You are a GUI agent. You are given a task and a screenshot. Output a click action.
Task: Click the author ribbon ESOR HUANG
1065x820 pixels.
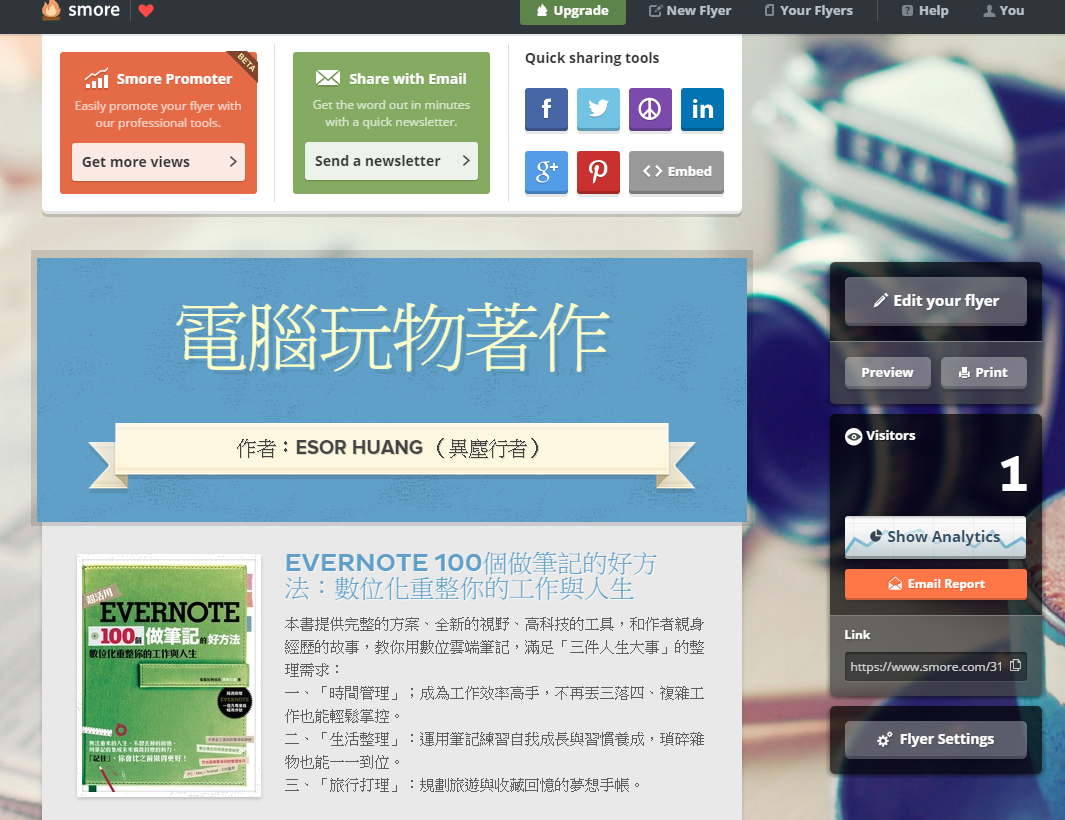coord(392,448)
